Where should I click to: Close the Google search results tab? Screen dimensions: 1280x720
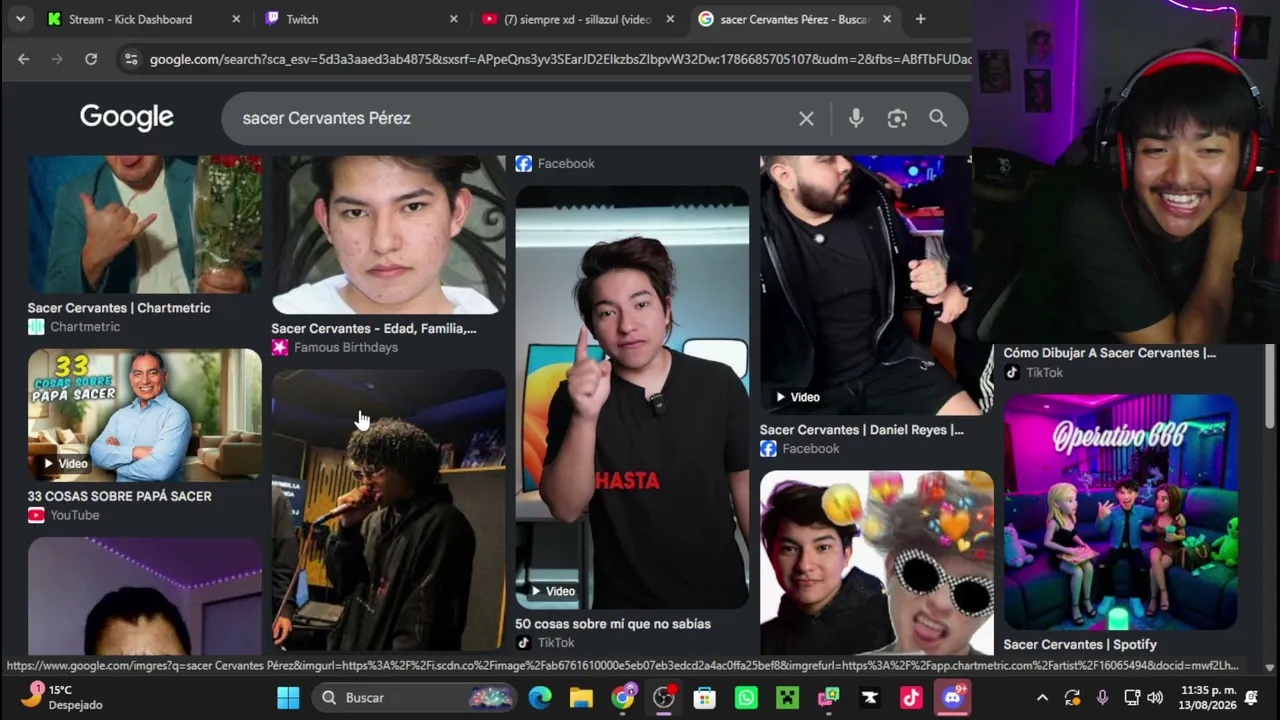coord(886,19)
